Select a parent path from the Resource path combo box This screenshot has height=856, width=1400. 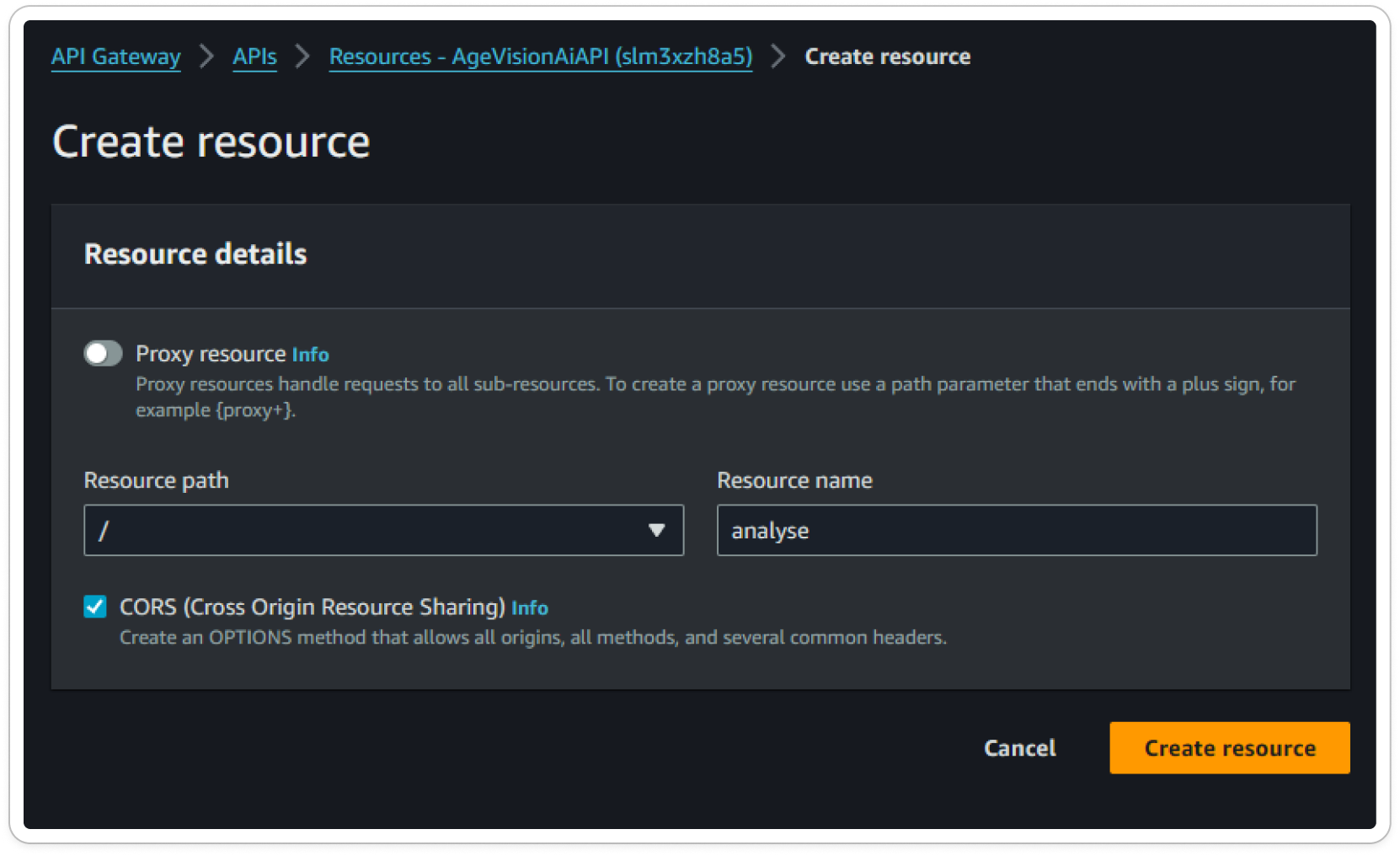[x=383, y=531]
